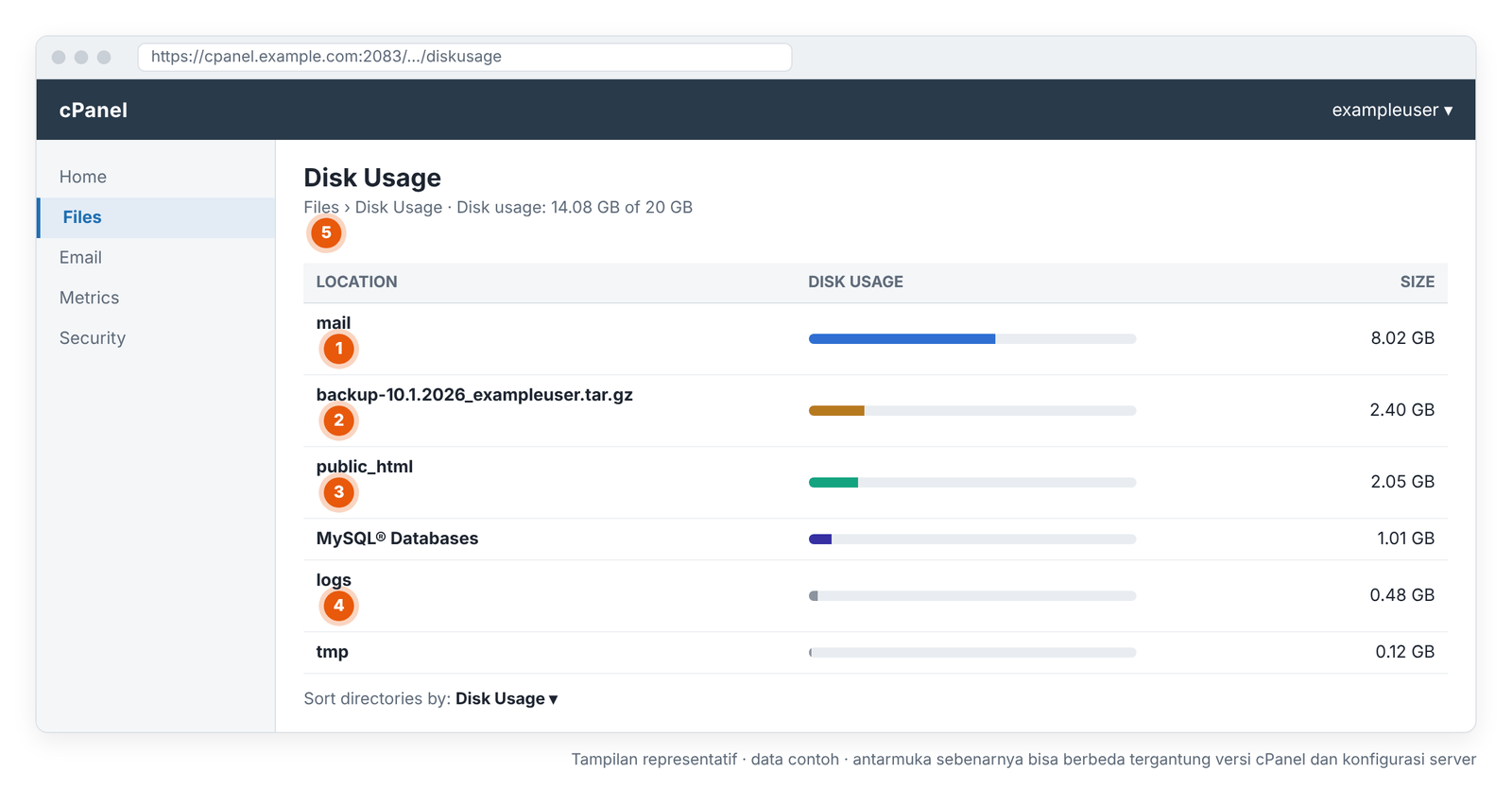Open the mail directory

[334, 323]
